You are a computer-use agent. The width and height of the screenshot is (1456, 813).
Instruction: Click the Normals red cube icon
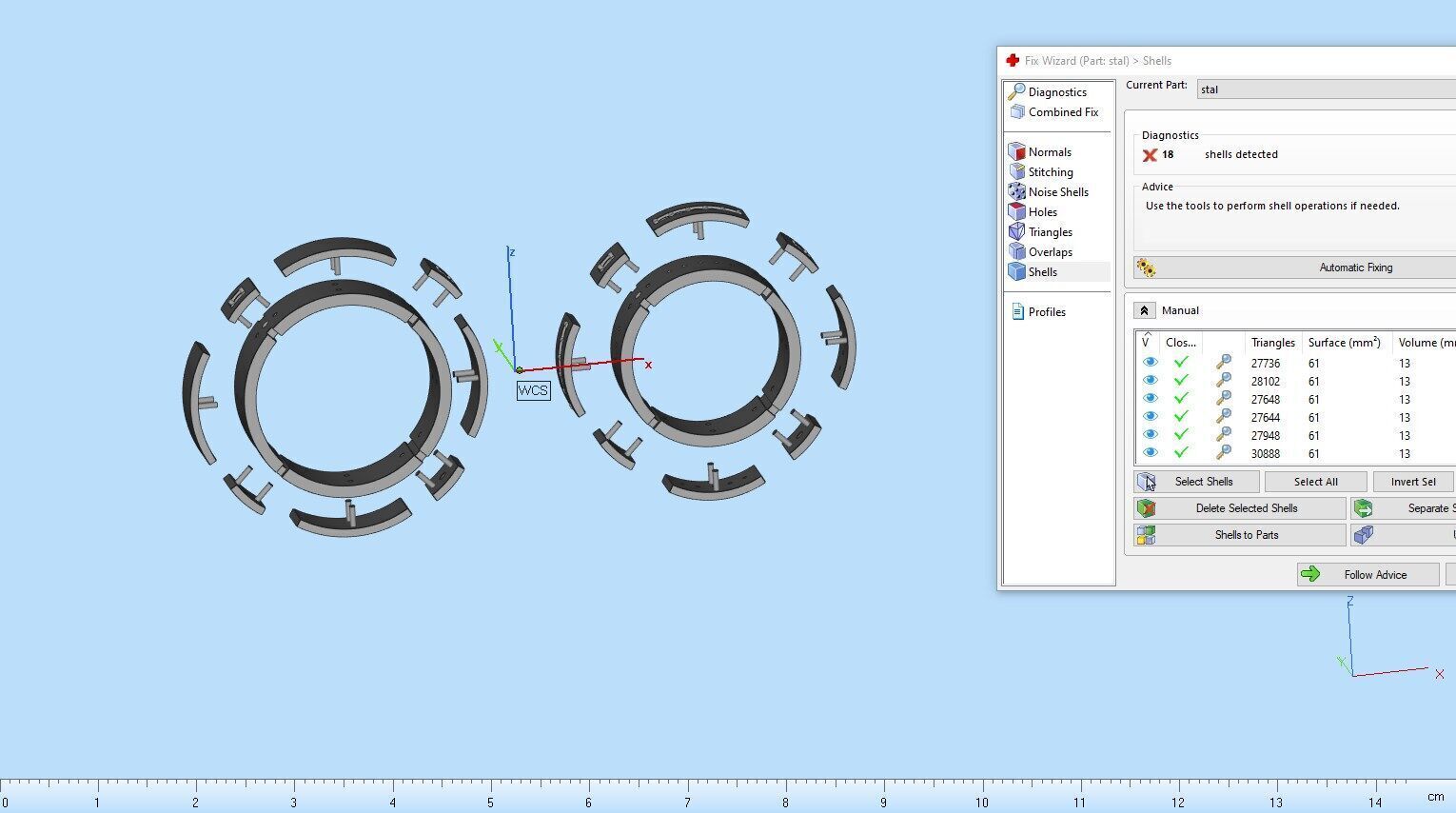coord(1017,151)
